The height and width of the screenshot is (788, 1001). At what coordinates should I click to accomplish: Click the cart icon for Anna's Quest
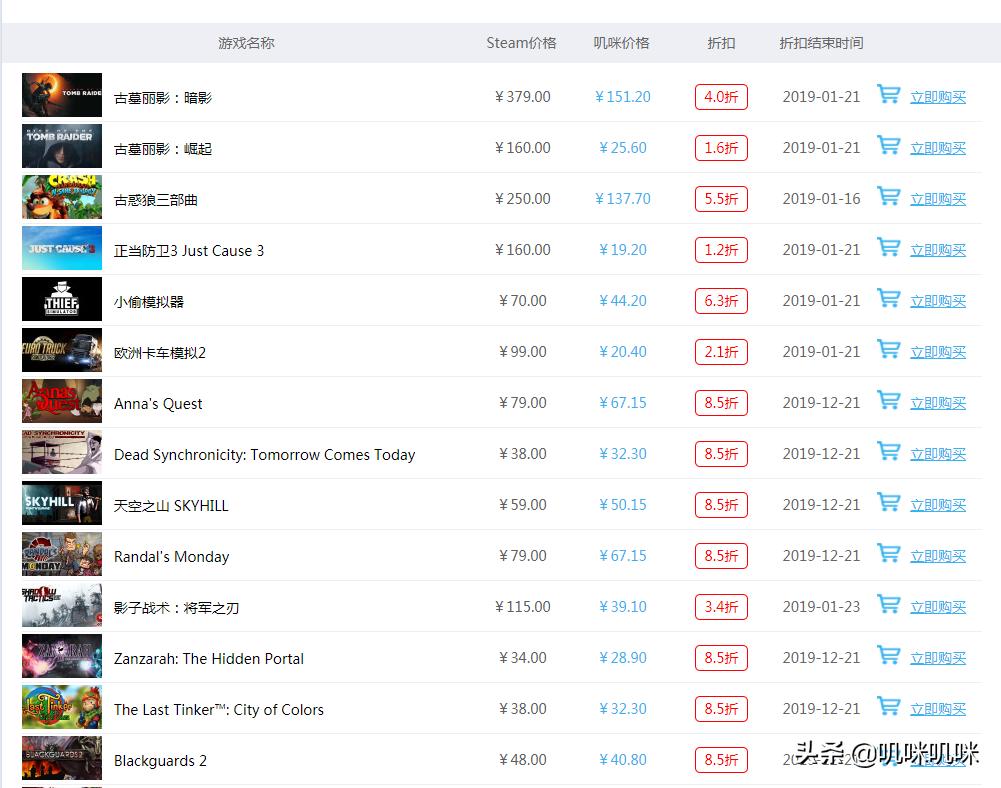point(889,401)
